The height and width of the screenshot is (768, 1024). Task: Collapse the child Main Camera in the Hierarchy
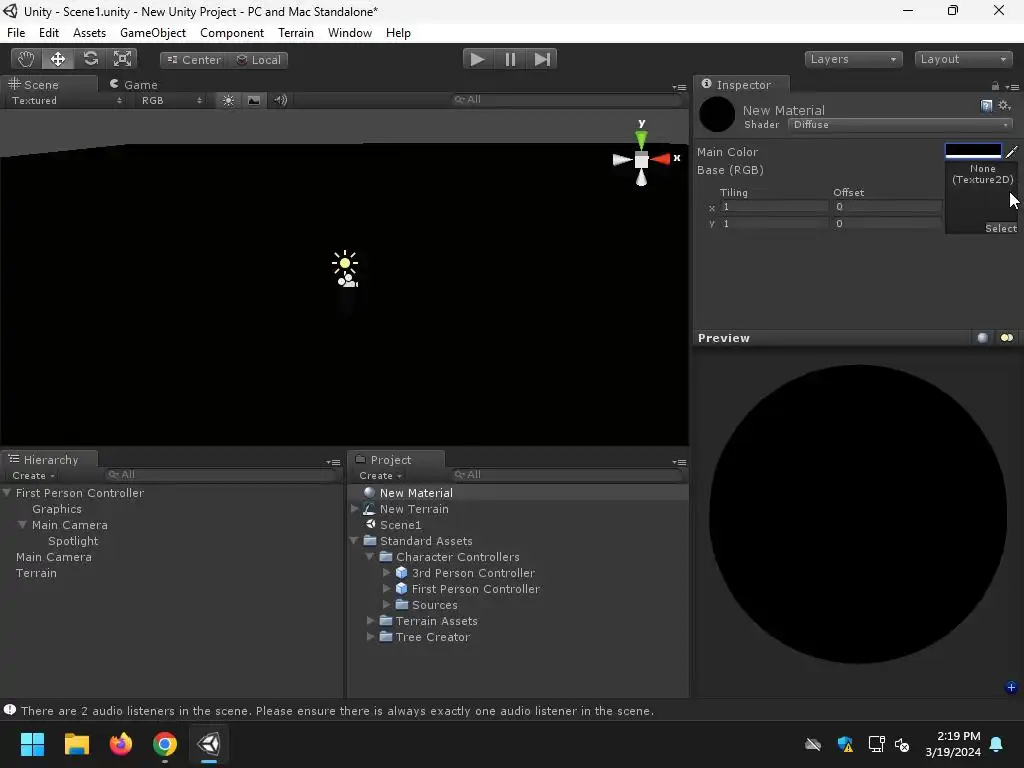(22, 524)
